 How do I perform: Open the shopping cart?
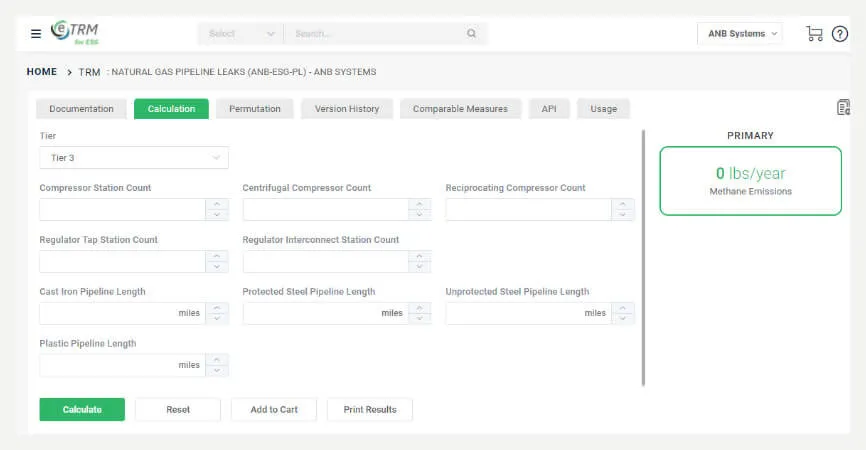pos(814,34)
